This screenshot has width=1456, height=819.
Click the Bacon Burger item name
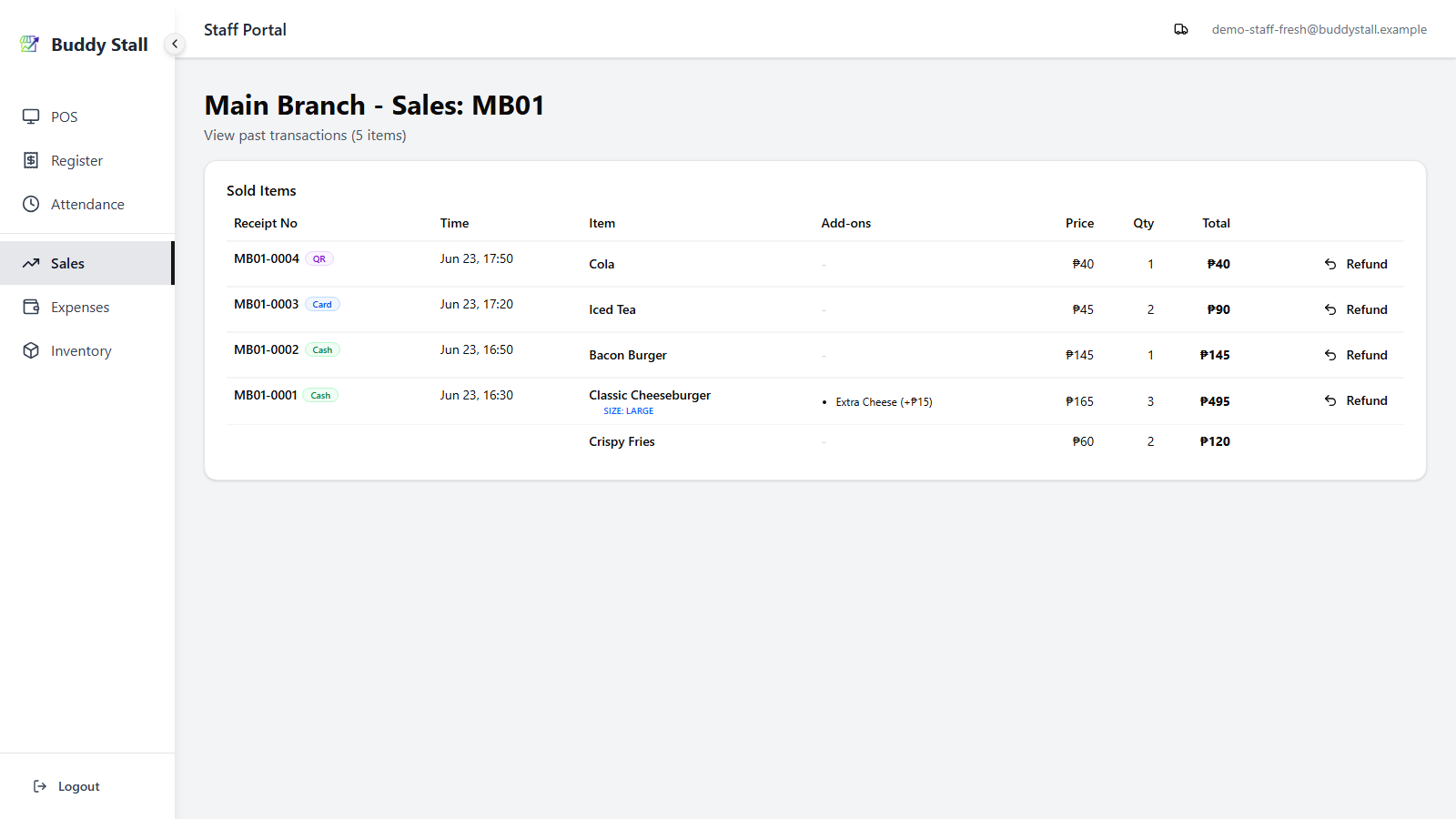(628, 355)
